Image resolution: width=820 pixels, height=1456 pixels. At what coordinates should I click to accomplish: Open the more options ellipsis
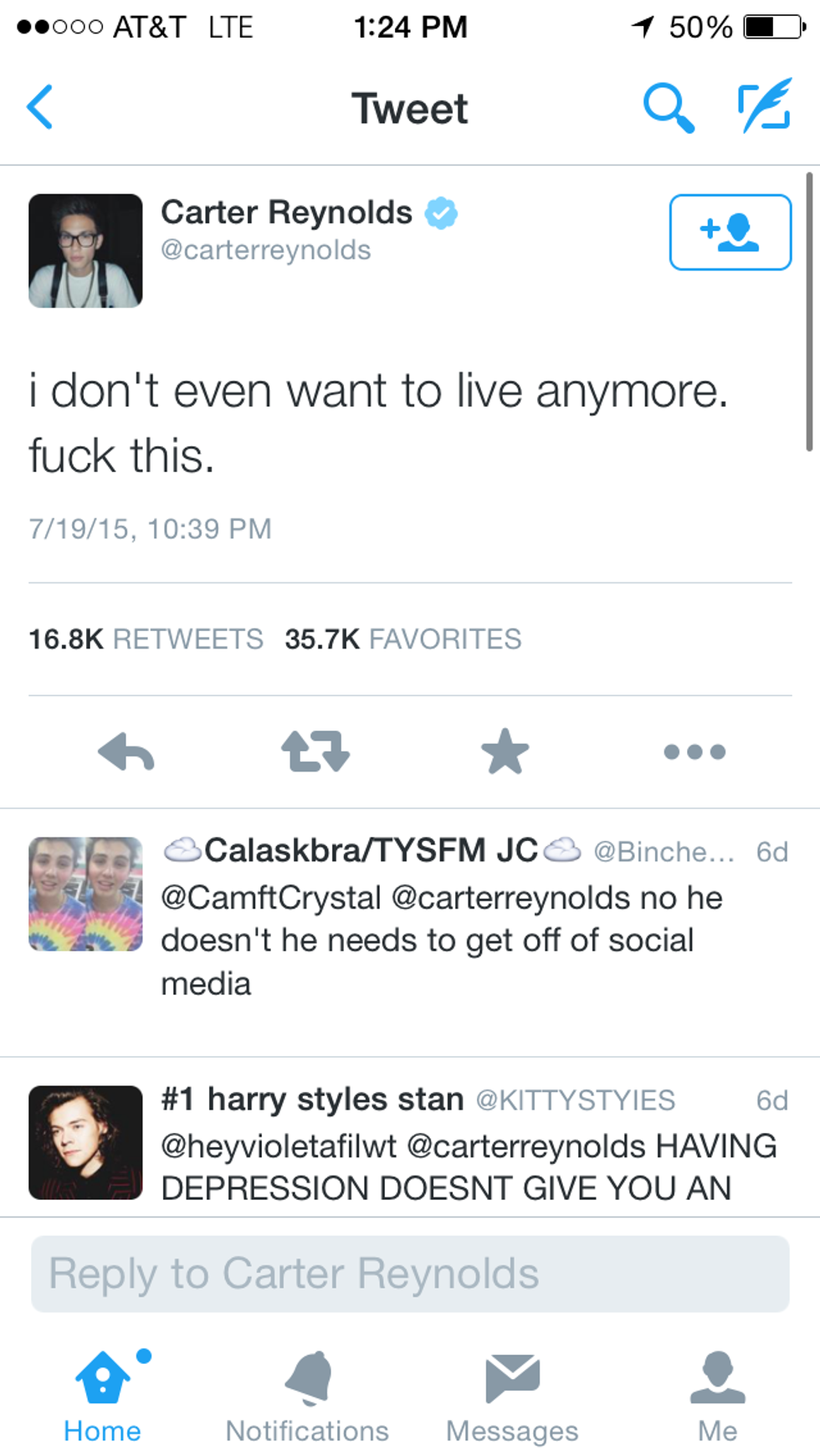694,751
